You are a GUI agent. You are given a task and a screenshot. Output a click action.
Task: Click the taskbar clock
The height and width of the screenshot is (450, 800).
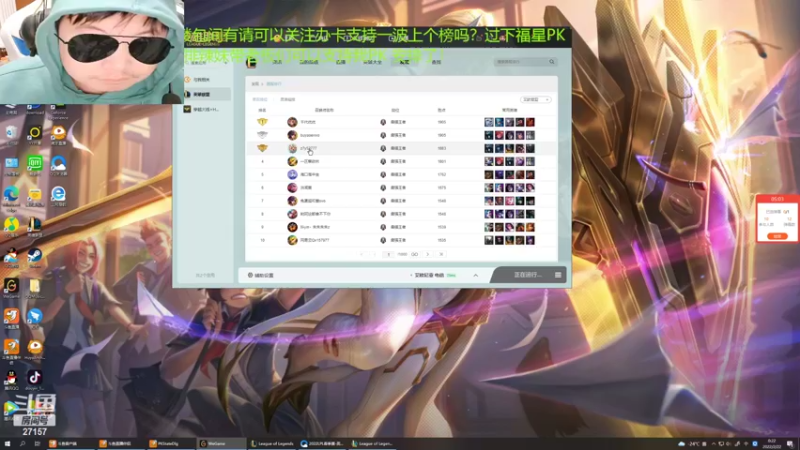(x=771, y=444)
